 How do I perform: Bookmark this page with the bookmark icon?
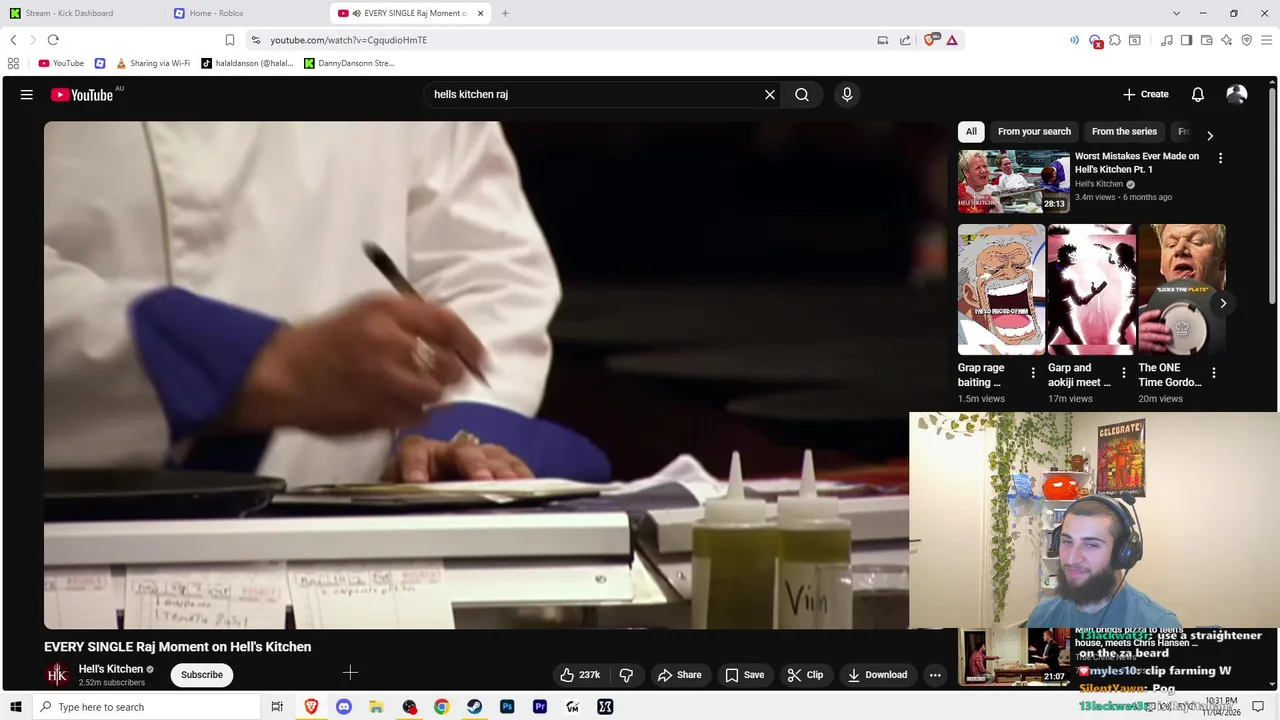(230, 40)
